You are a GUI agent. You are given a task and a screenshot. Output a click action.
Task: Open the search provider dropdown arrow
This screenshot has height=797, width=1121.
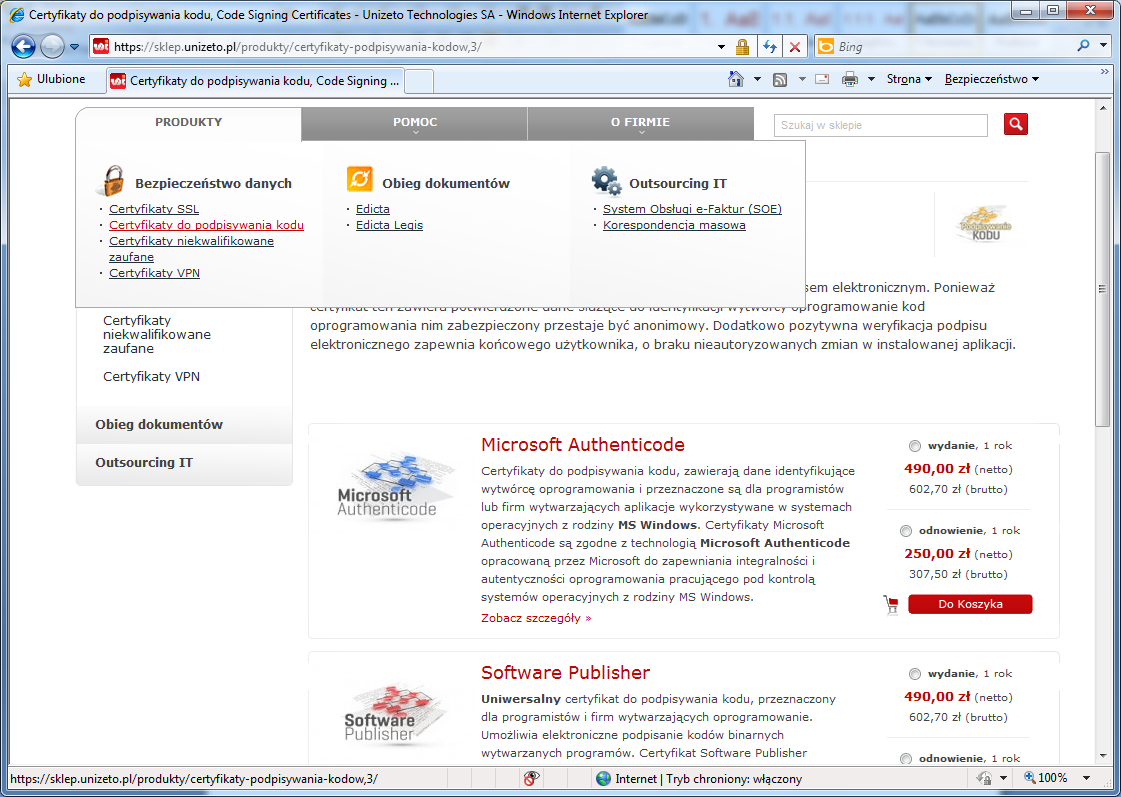click(x=1103, y=46)
